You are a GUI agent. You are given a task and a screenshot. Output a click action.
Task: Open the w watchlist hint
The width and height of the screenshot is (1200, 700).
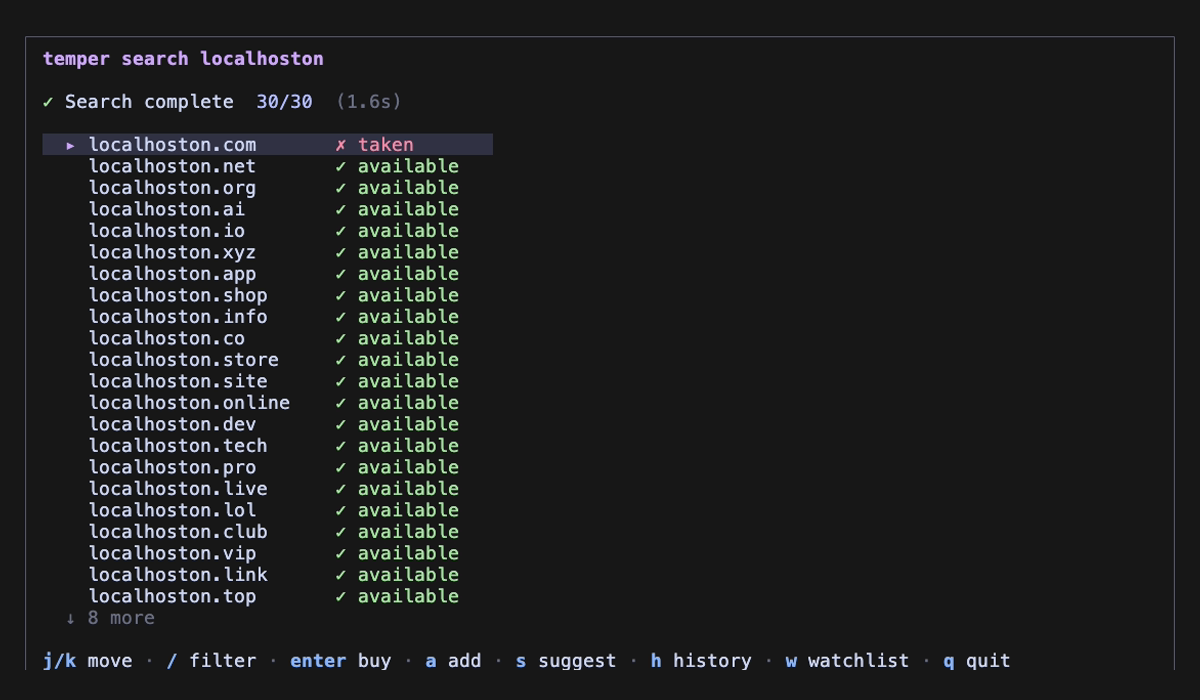[x=847, y=661]
